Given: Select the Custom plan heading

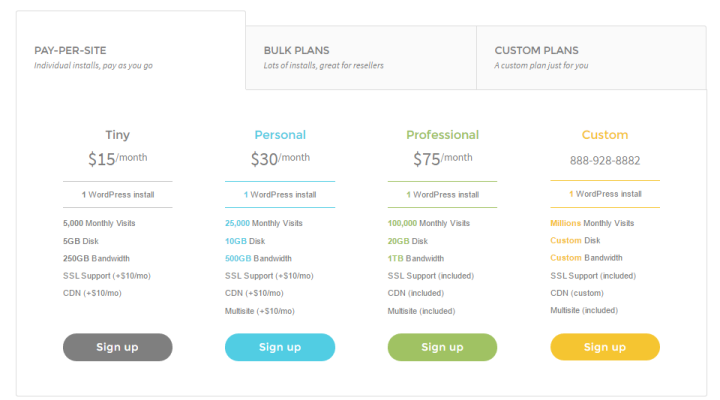Looking at the screenshot, I should click(x=605, y=135).
